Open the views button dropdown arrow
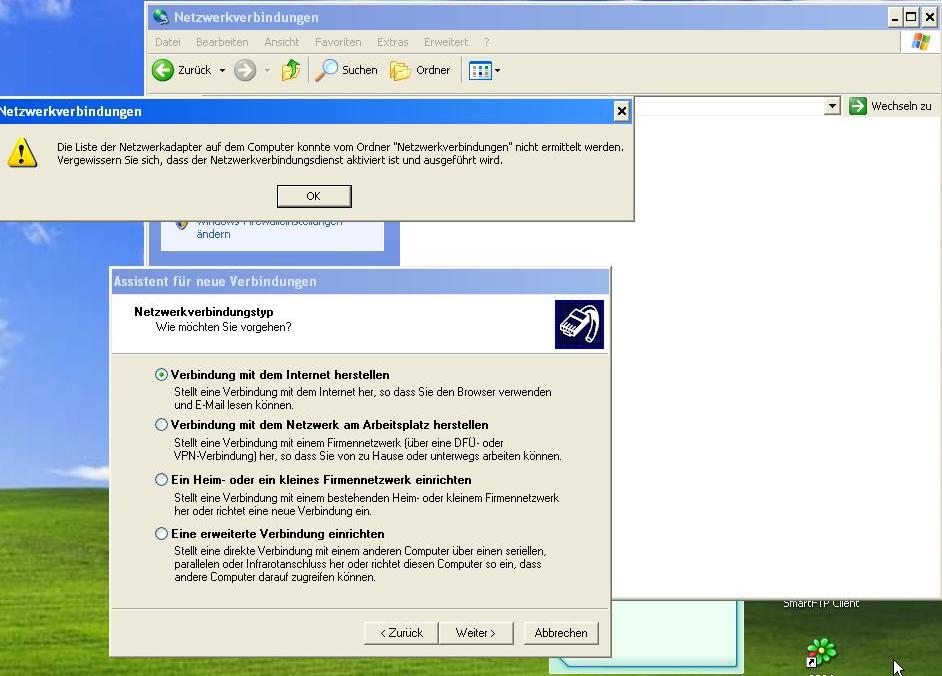This screenshot has height=676, width=942. 498,71
